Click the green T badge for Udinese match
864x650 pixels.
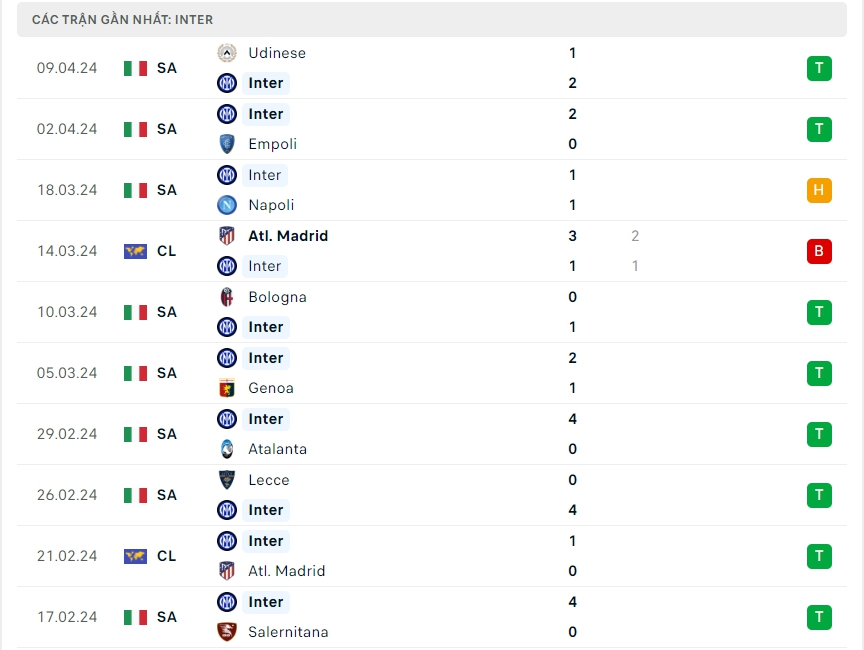point(819,68)
